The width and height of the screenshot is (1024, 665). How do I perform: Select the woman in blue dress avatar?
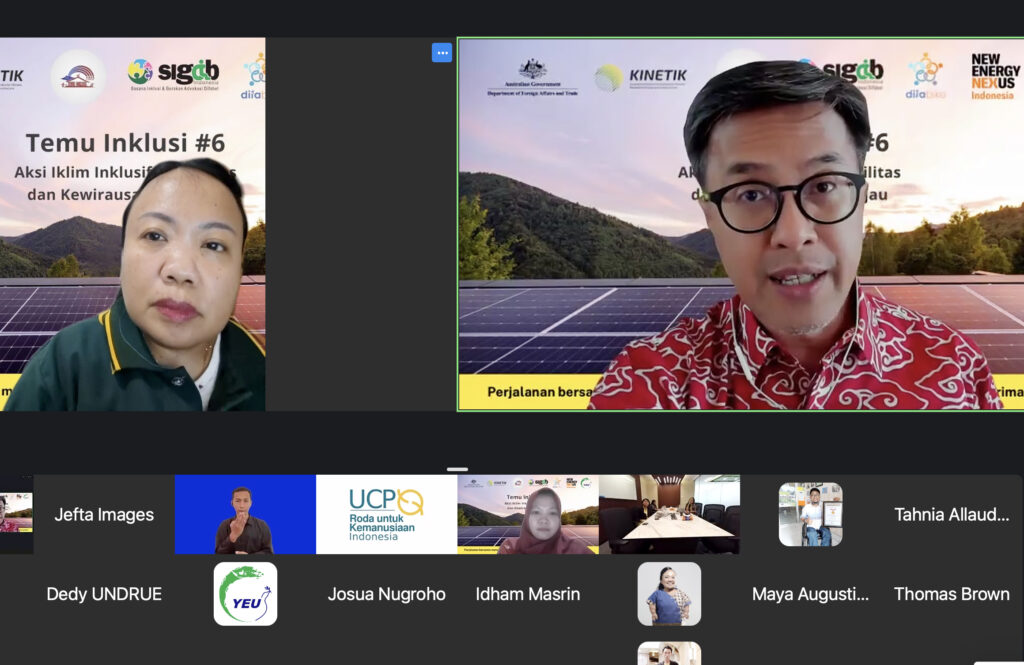(669, 594)
